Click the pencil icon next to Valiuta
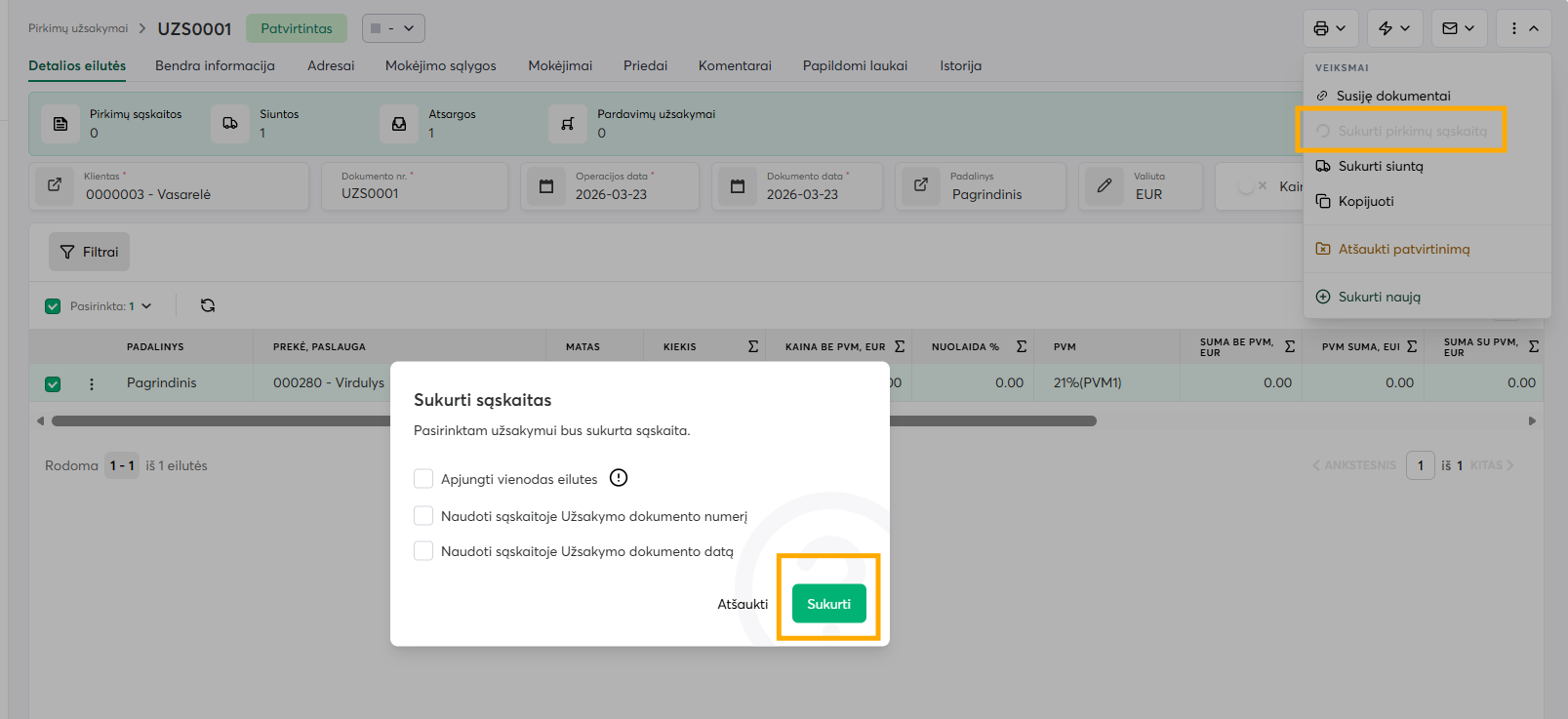This screenshot has width=1568, height=719. point(1104,185)
